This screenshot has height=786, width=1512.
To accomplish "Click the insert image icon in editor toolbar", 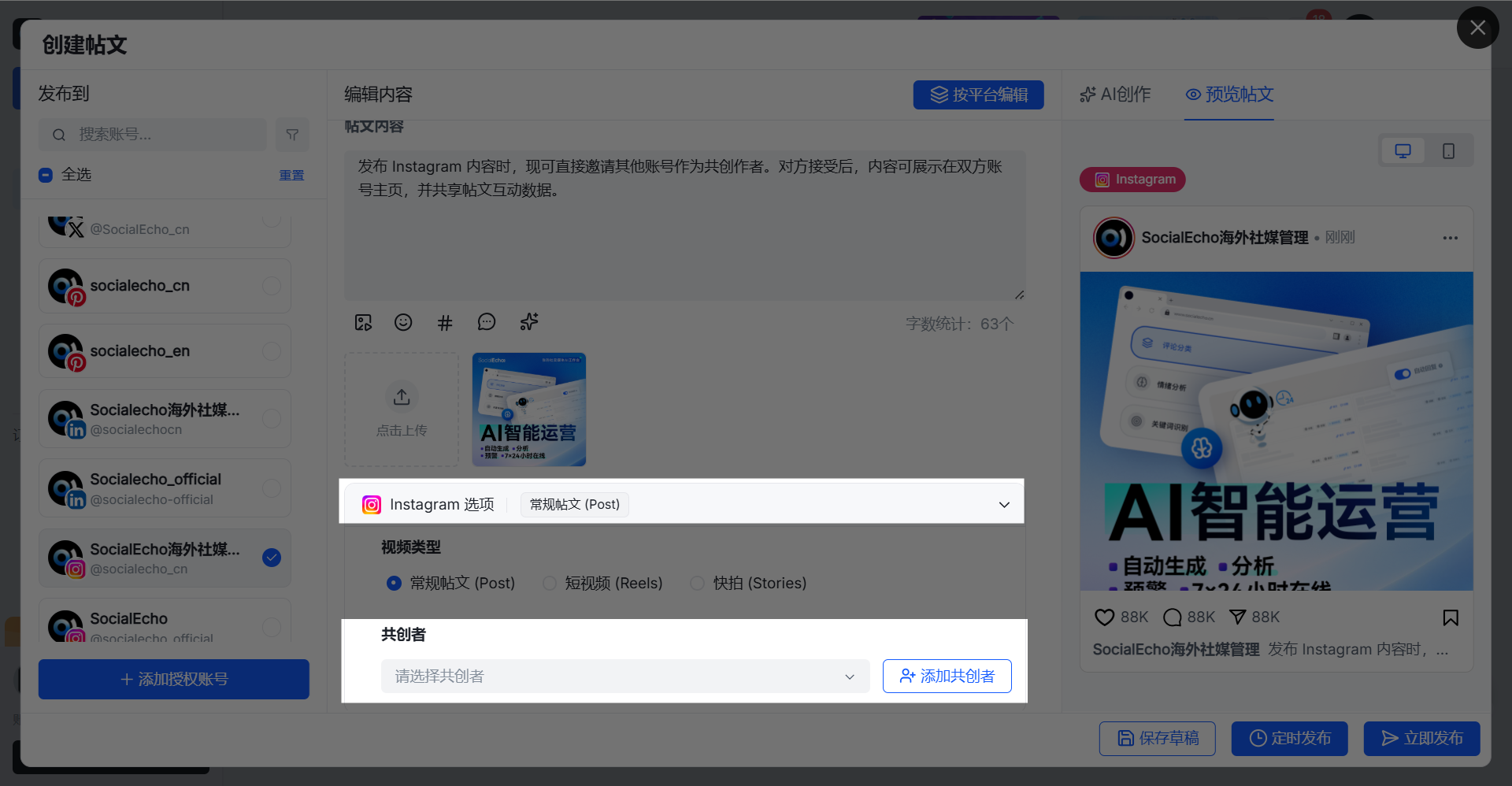I will (363, 323).
